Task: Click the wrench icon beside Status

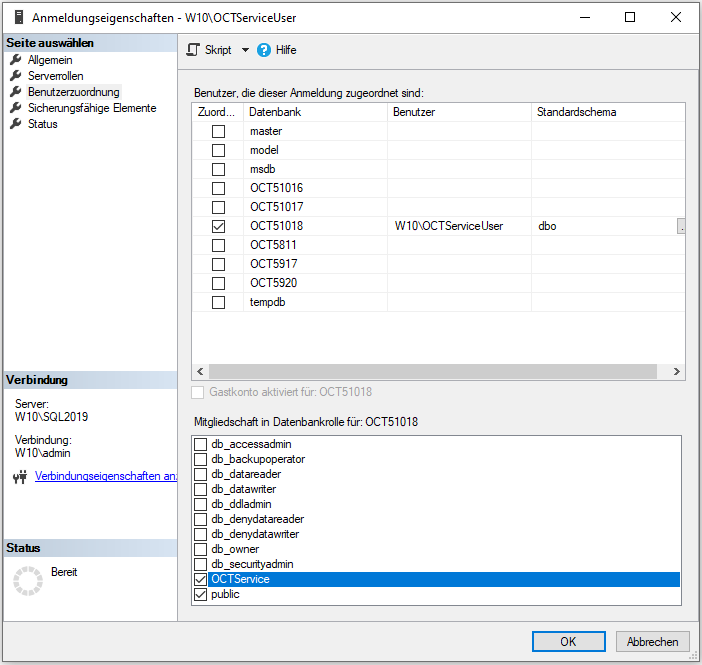Action: click(x=16, y=124)
